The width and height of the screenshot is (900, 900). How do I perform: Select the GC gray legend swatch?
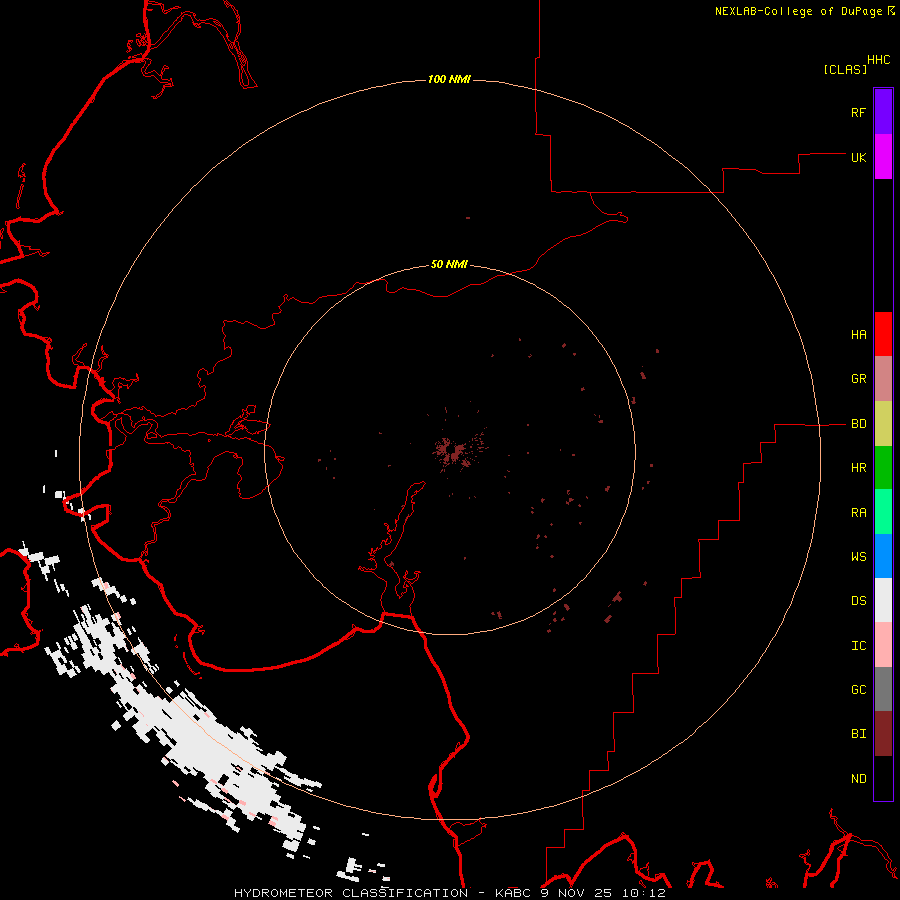[x=883, y=689]
